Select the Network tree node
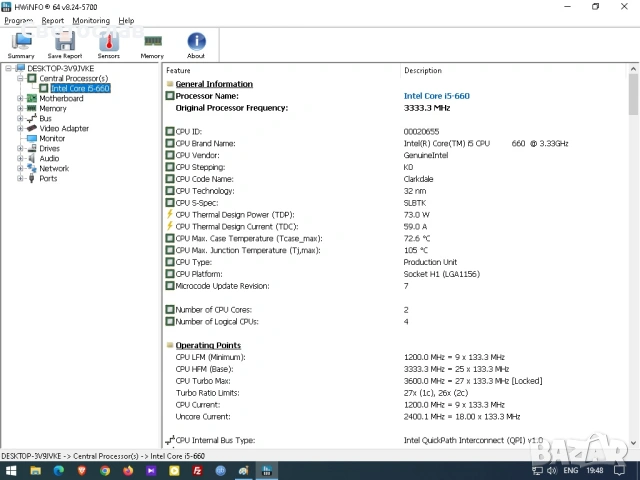 tap(54, 169)
